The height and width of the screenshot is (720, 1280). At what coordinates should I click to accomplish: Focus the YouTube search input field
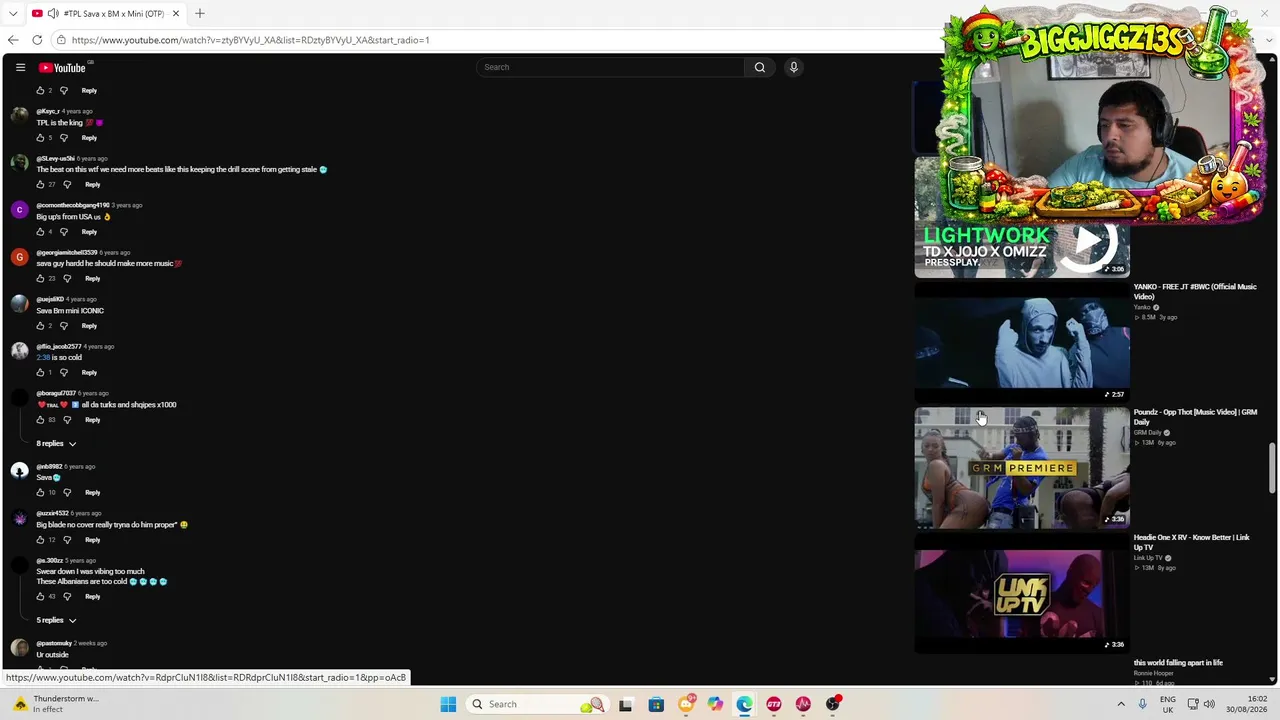point(611,67)
